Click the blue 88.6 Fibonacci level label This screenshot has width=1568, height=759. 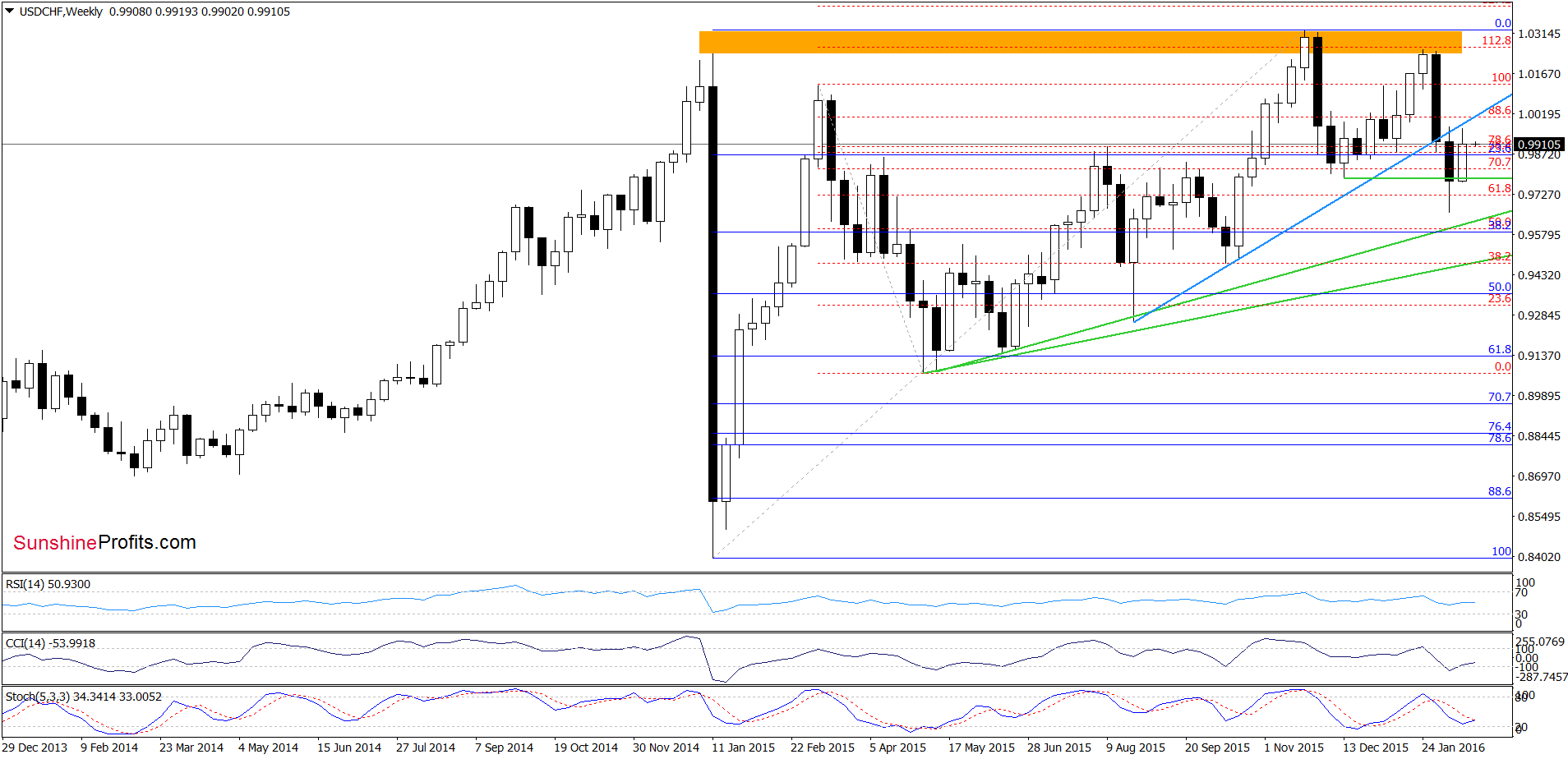tap(1500, 491)
